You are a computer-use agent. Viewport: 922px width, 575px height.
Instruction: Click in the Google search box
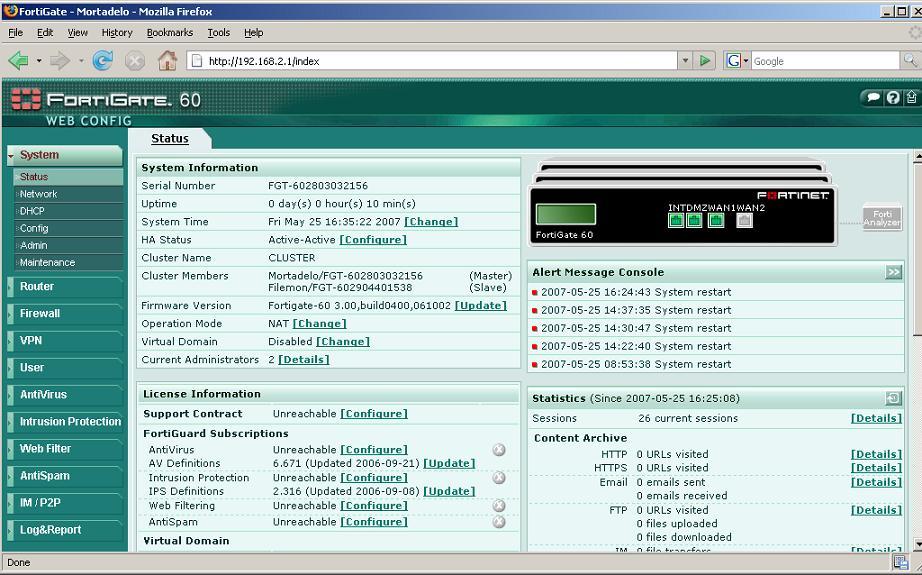click(x=826, y=61)
